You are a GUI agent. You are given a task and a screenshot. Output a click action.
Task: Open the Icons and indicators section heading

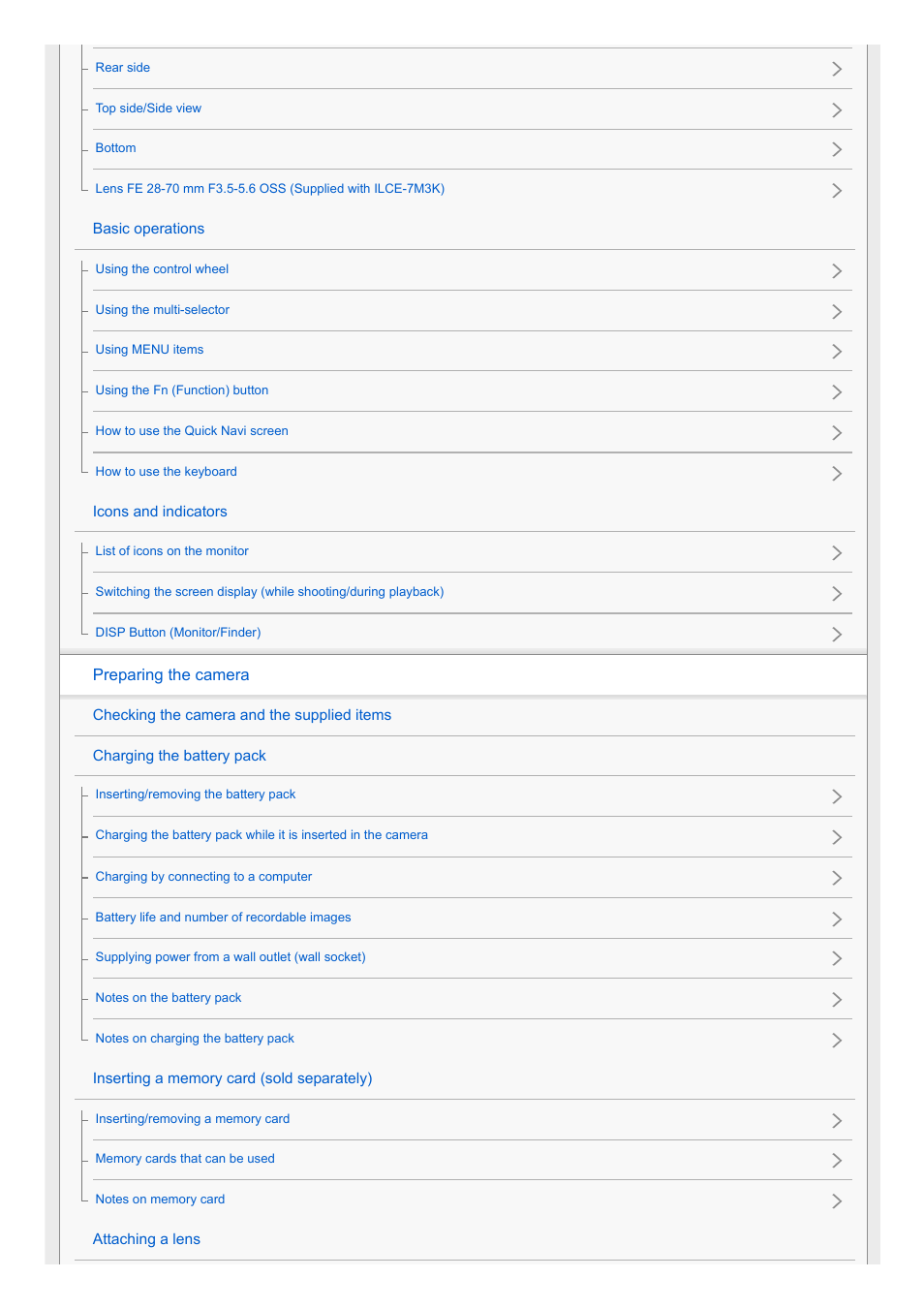160,512
